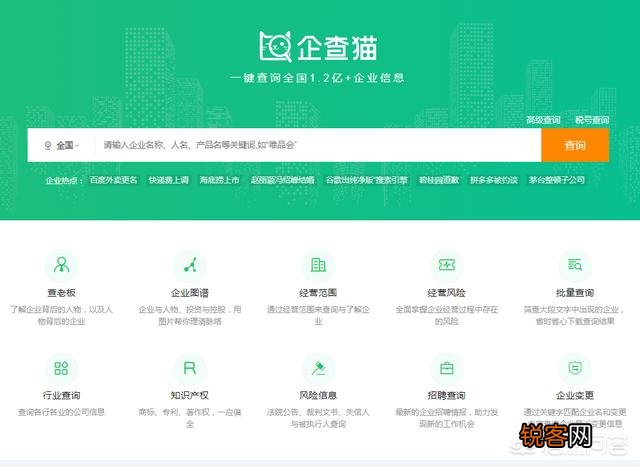Click the 招聘查询 title text
Screen dimensions: 640x467
(447, 395)
